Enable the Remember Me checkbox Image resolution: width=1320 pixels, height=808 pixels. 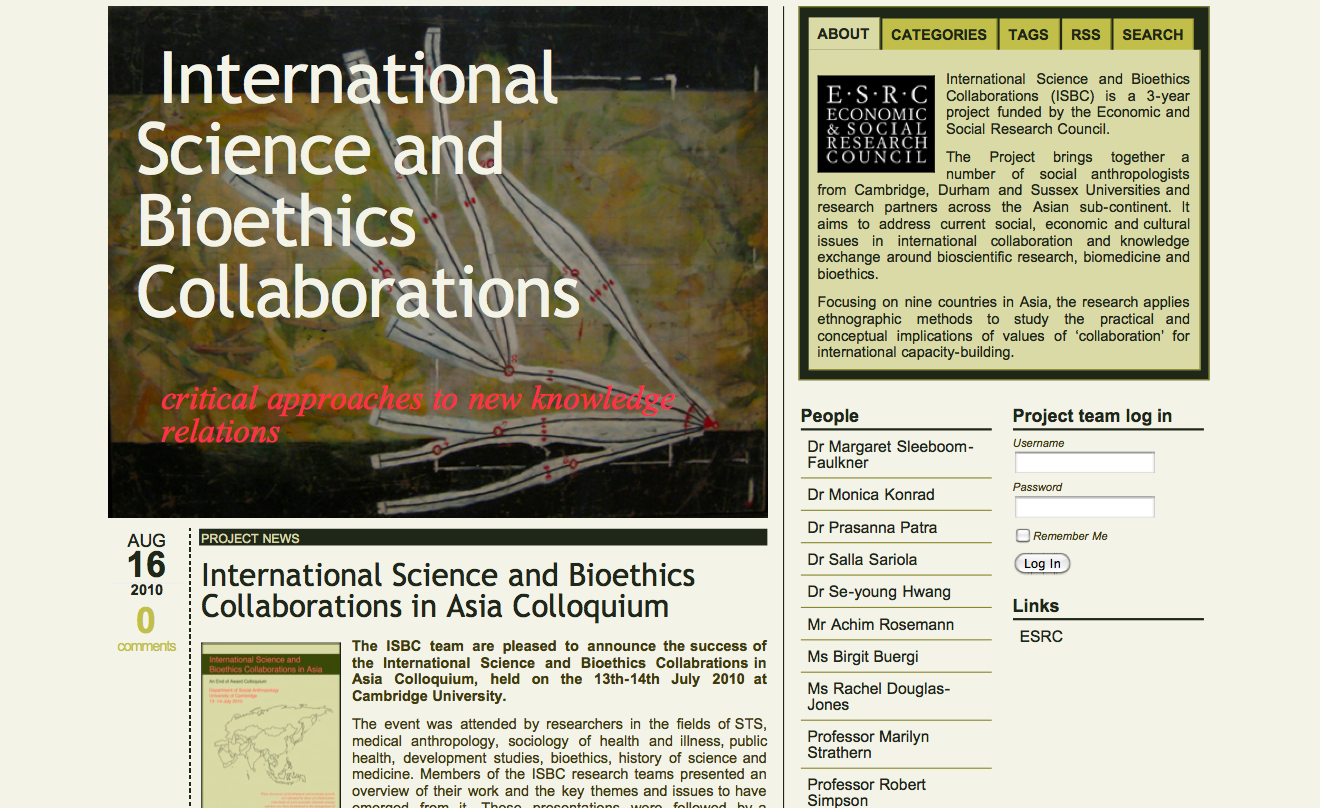click(1022, 536)
